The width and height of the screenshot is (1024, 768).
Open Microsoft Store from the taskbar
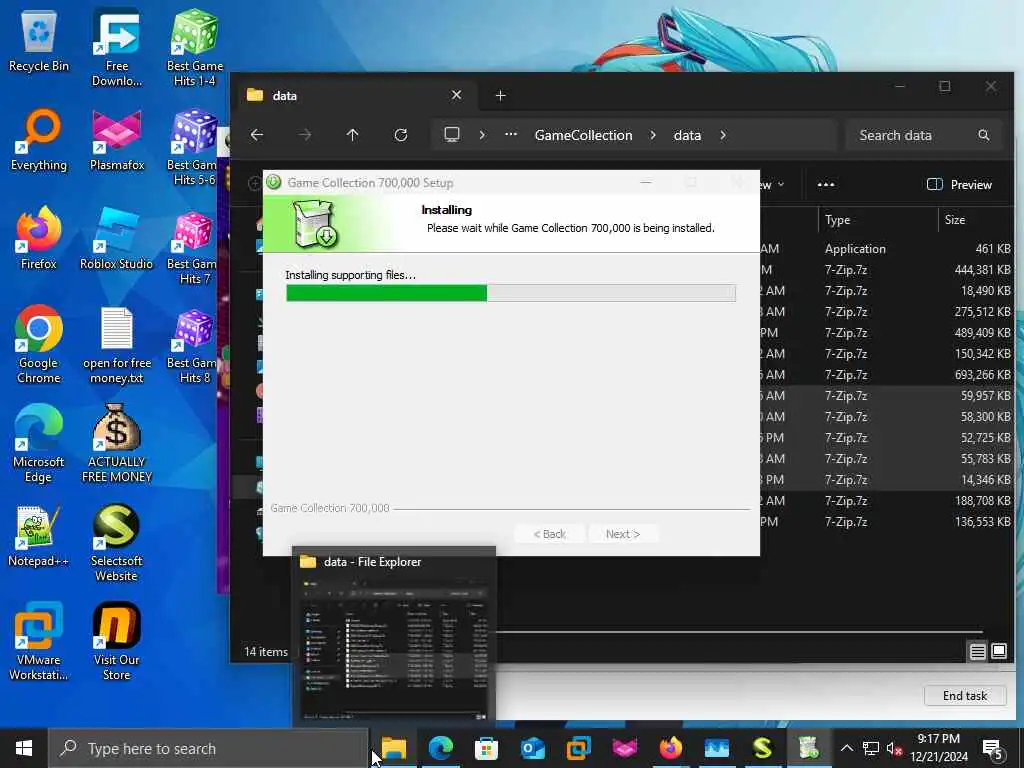487,748
